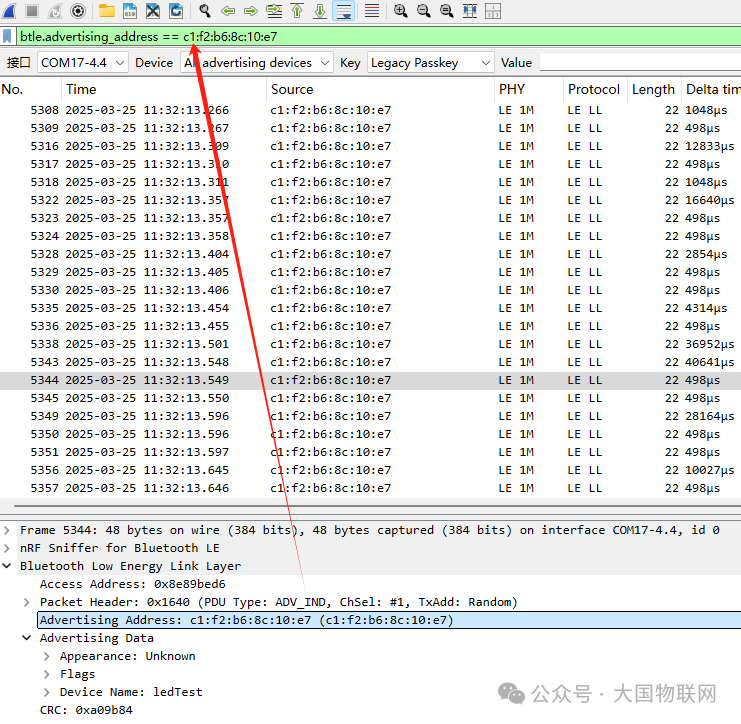741x724 pixels.
Task: Stop the running packet capture
Action: click(32, 10)
